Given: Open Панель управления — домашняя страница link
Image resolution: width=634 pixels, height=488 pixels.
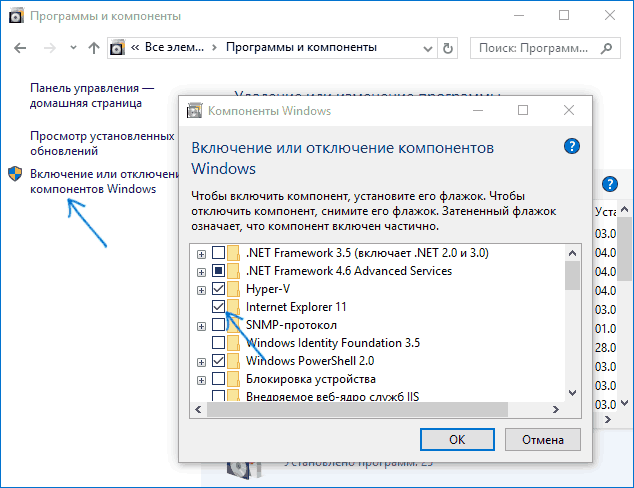Looking at the screenshot, I should (92, 95).
